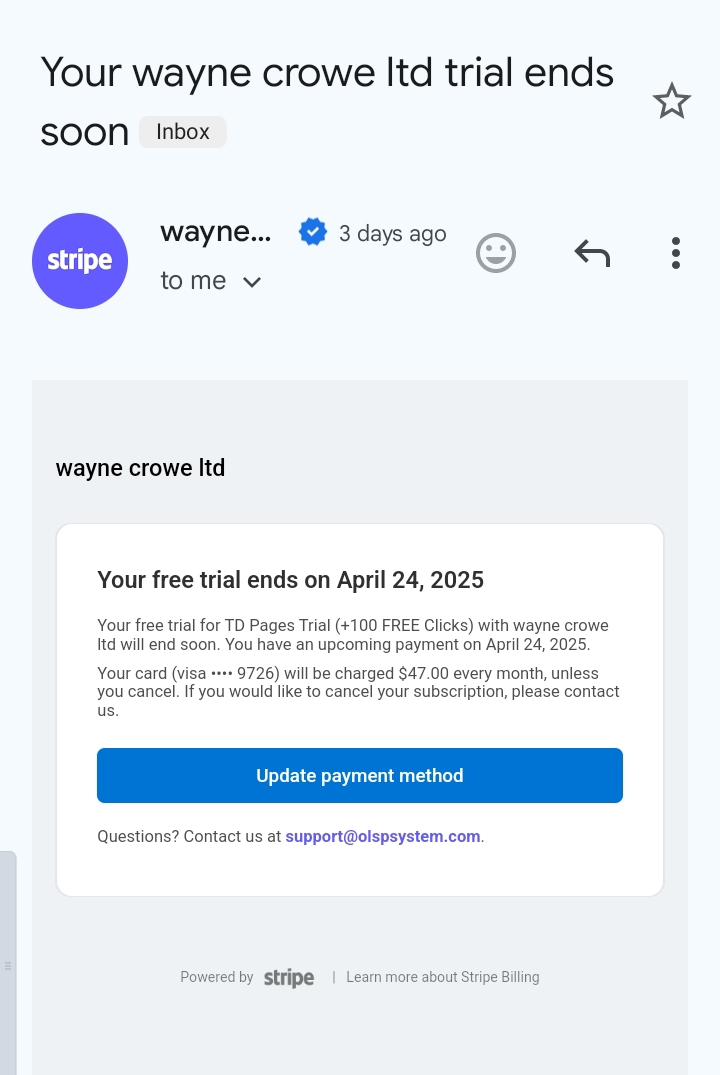This screenshot has height=1075, width=720.
Task: Open the three-dot more options menu
Action: pyautogui.click(x=676, y=253)
